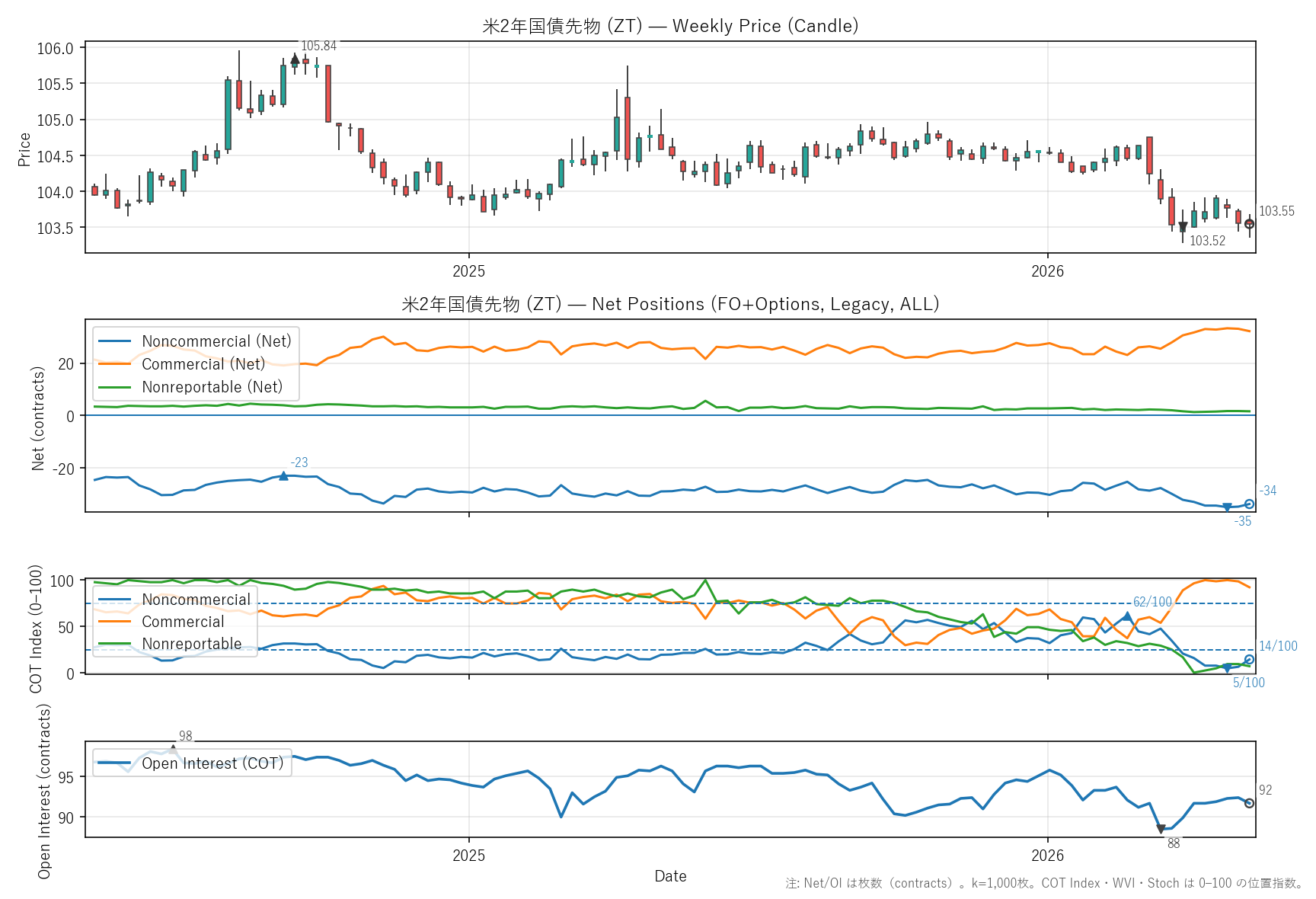Select the open interest low triangle marker
This screenshot has width=1316, height=899.
click(x=1161, y=829)
